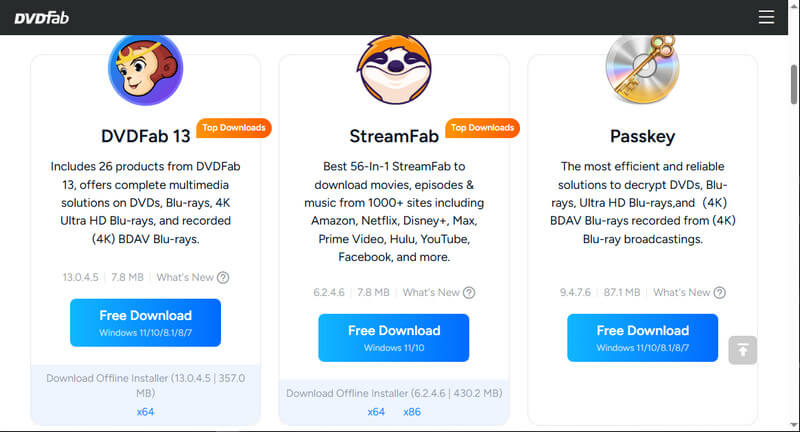800x432 pixels.
Task: Download Passkey with Free Download button
Action: pyautogui.click(x=642, y=338)
